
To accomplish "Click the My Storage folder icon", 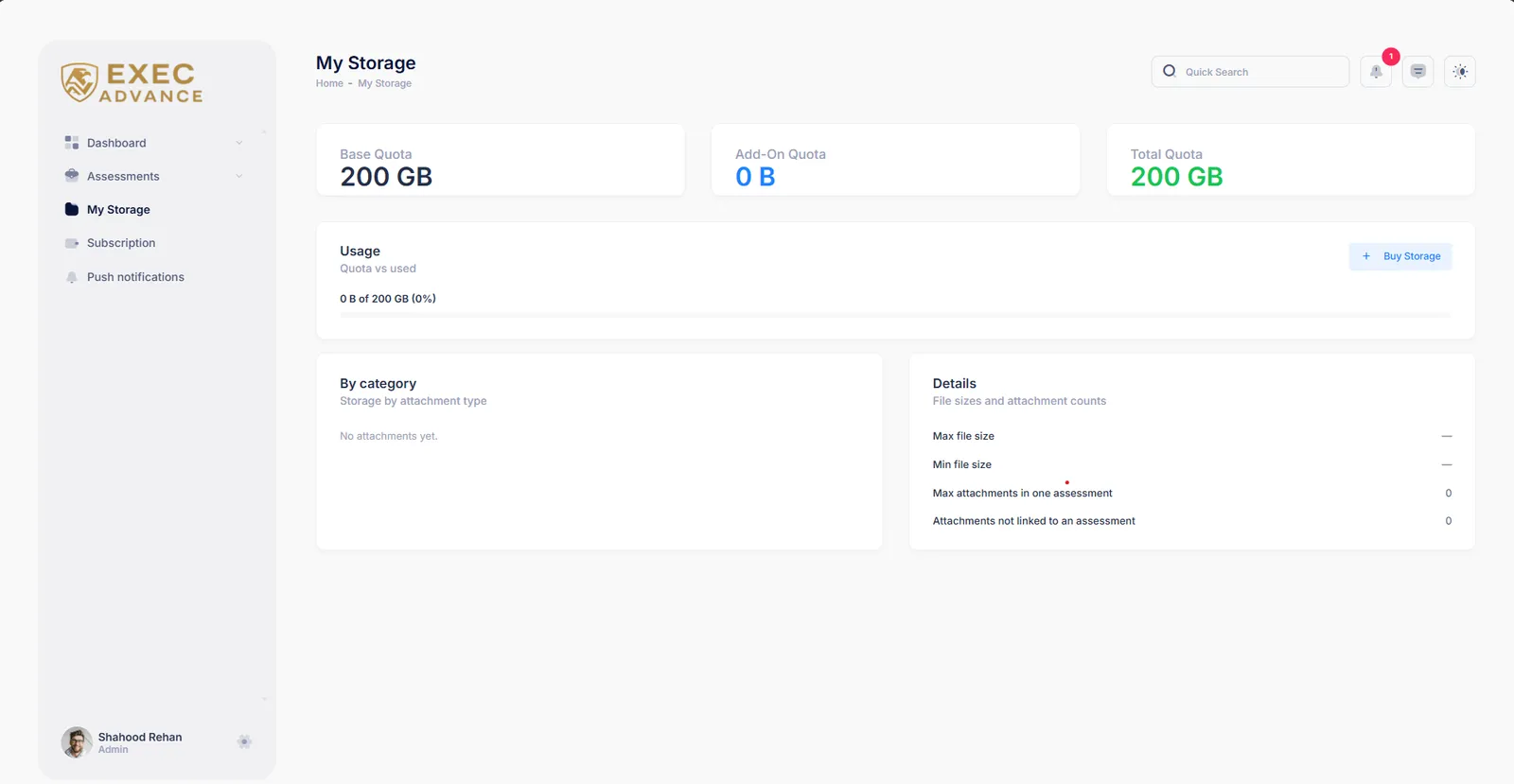I will 72,209.
